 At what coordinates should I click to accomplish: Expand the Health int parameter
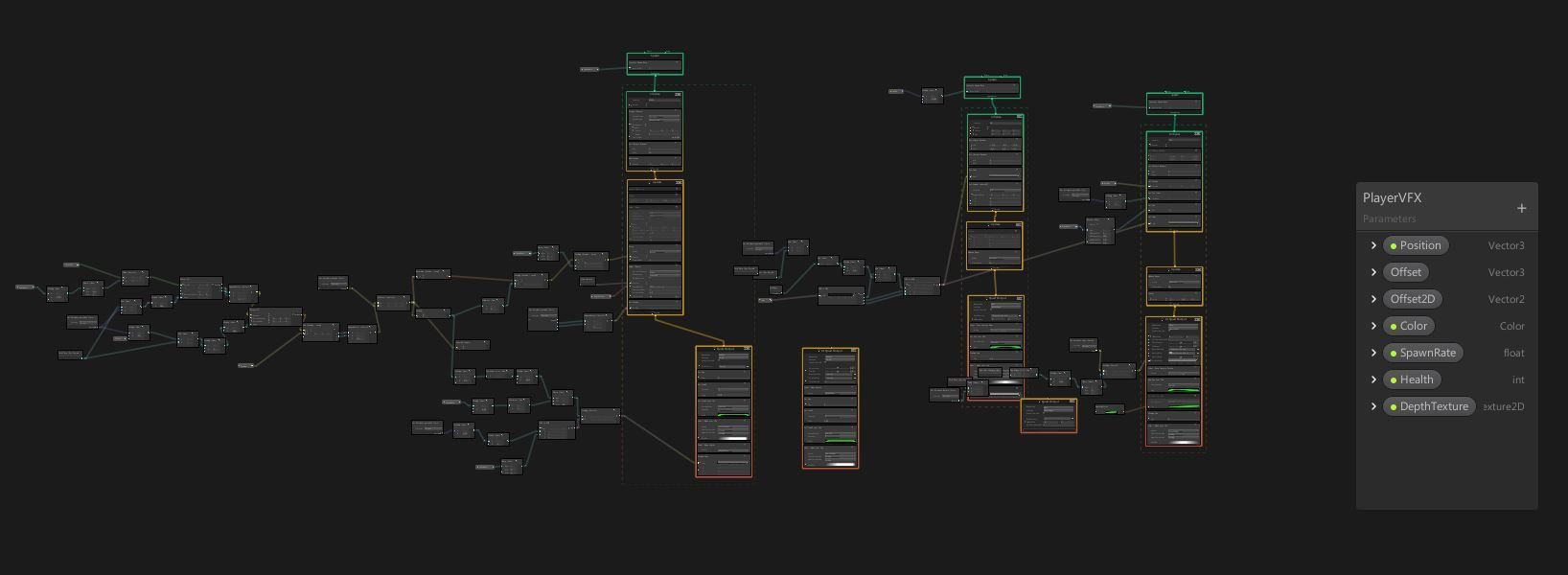[x=1373, y=379]
